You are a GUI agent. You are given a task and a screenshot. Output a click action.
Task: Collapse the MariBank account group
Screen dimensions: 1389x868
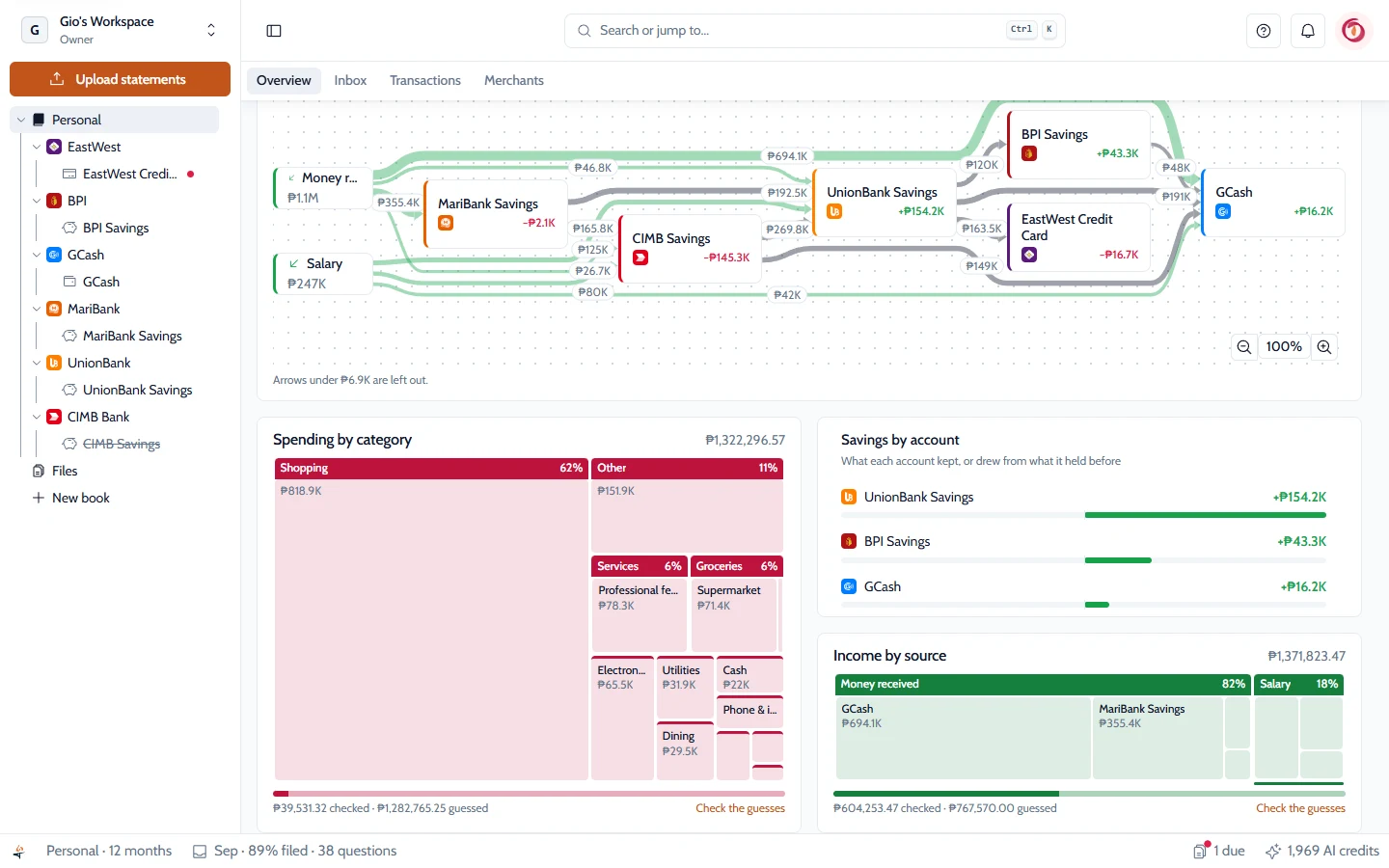point(37,309)
